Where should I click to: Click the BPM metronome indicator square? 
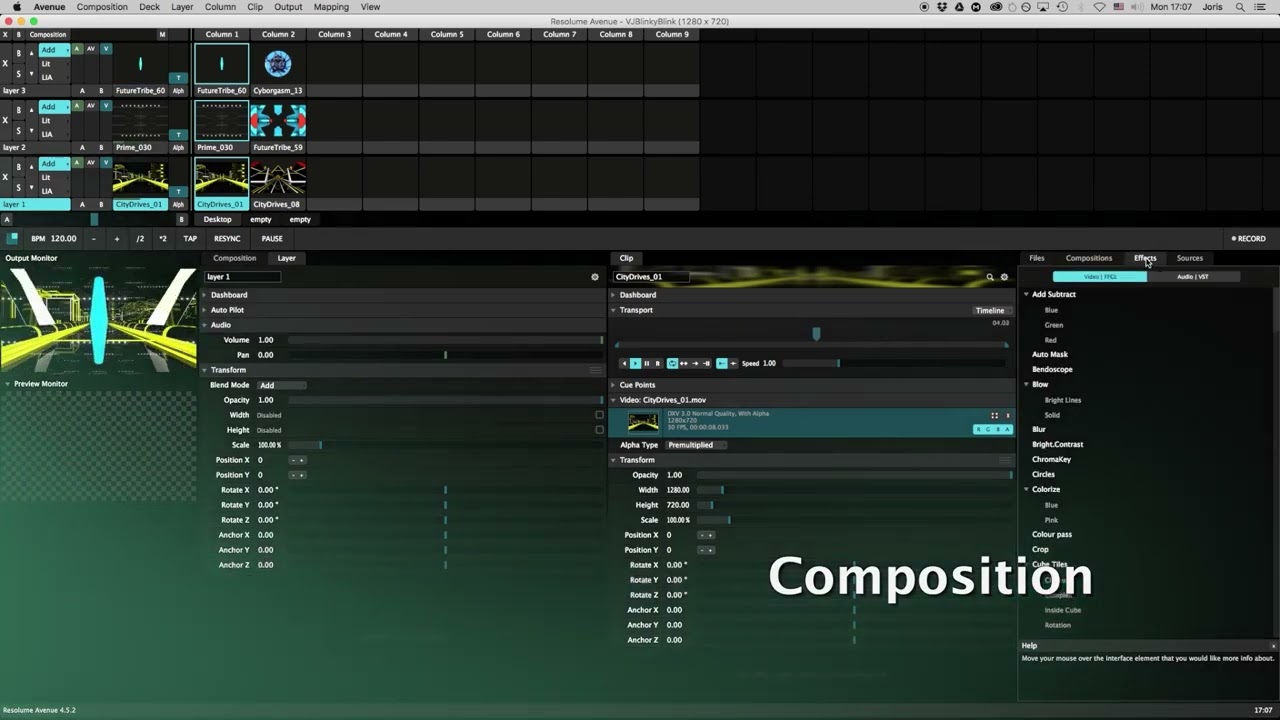(13, 238)
